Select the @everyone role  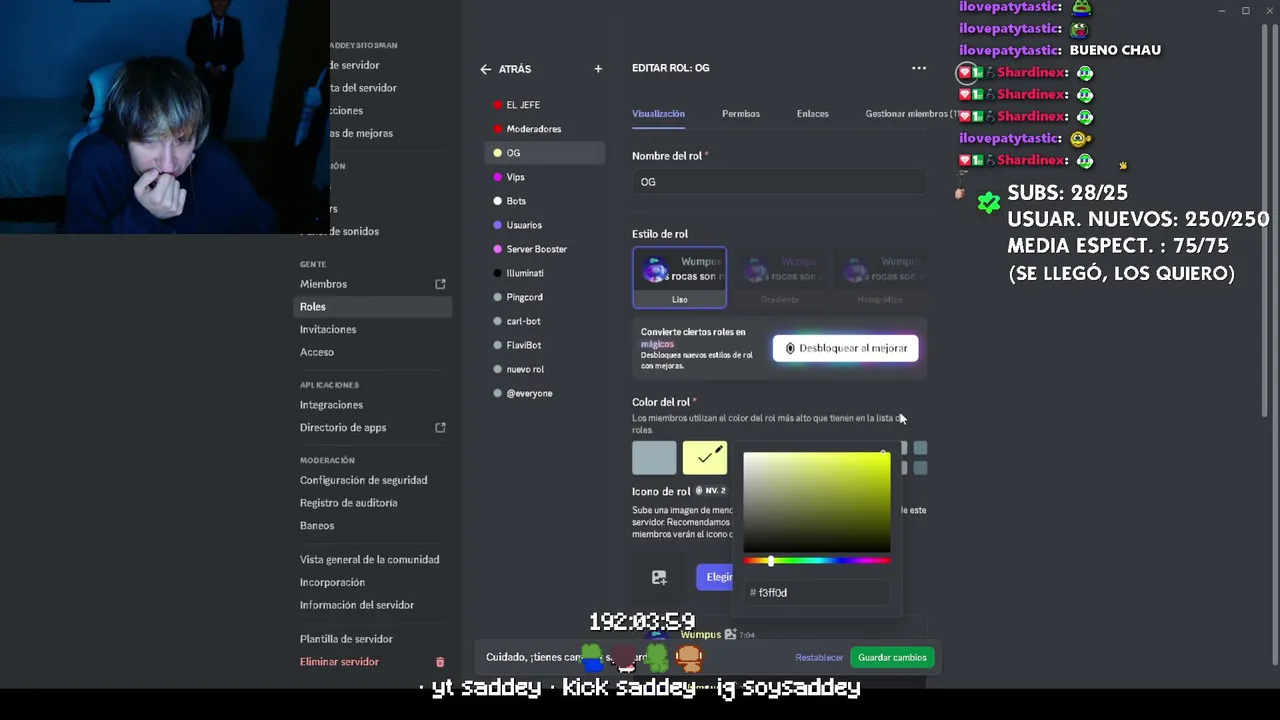tap(545, 393)
